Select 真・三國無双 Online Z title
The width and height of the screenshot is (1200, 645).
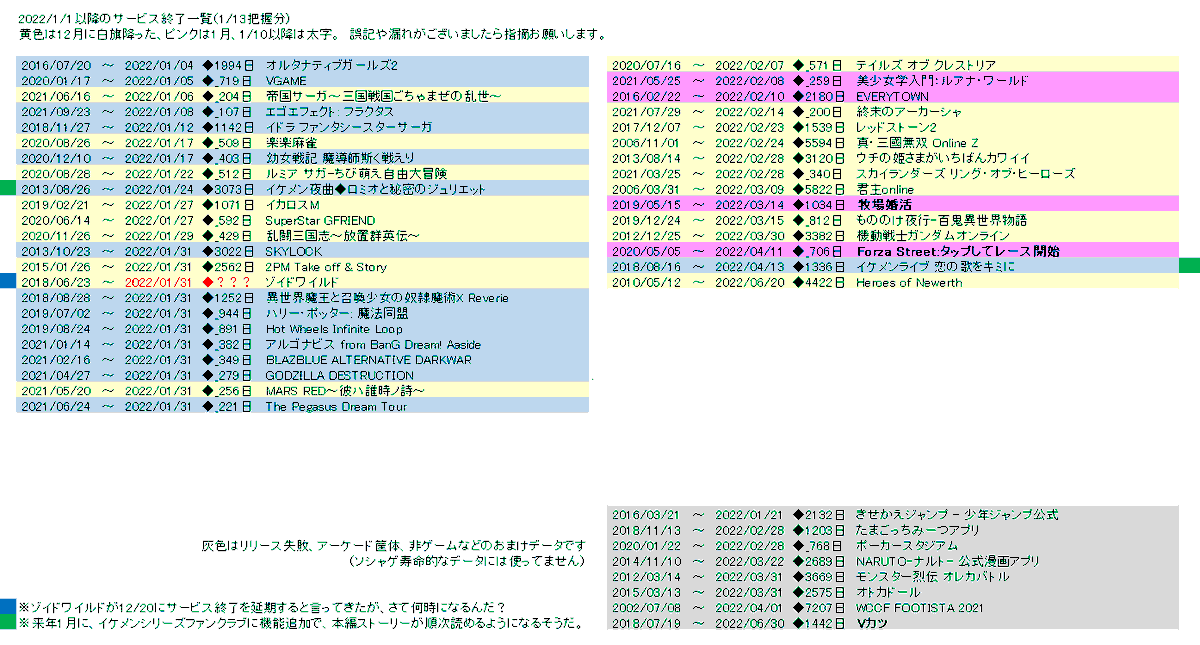[917, 142]
